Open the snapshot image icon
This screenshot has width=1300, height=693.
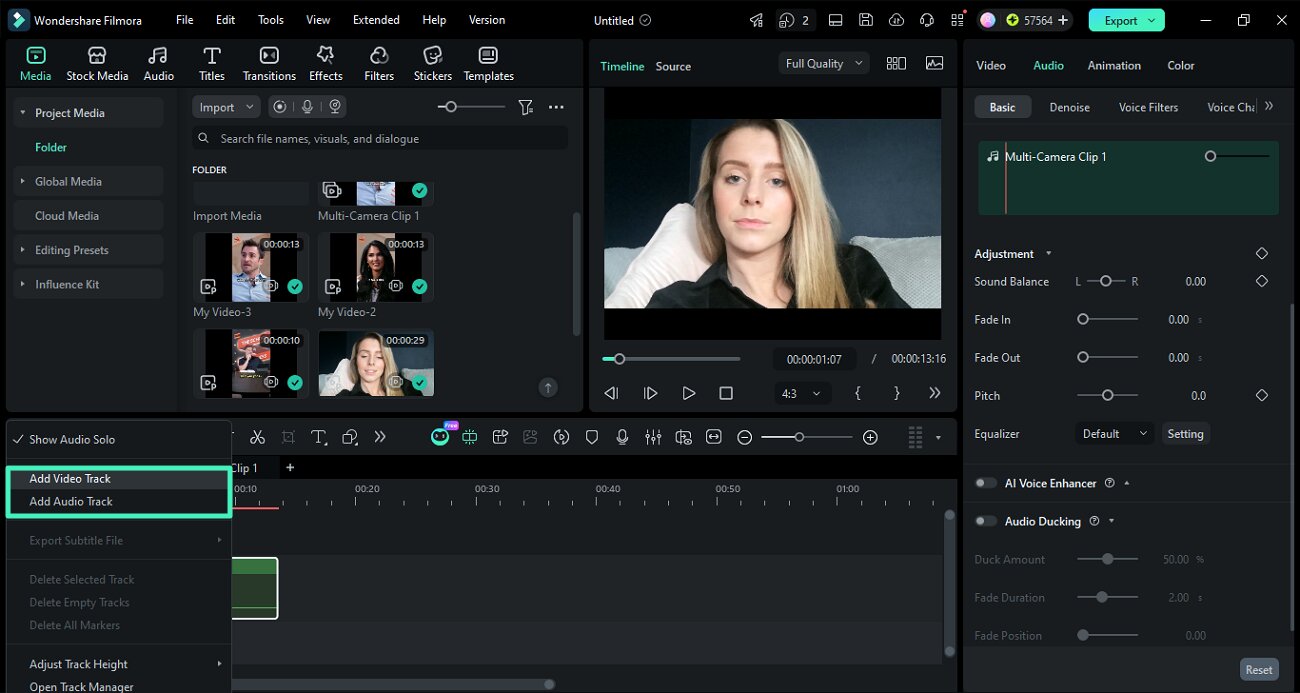[934, 63]
